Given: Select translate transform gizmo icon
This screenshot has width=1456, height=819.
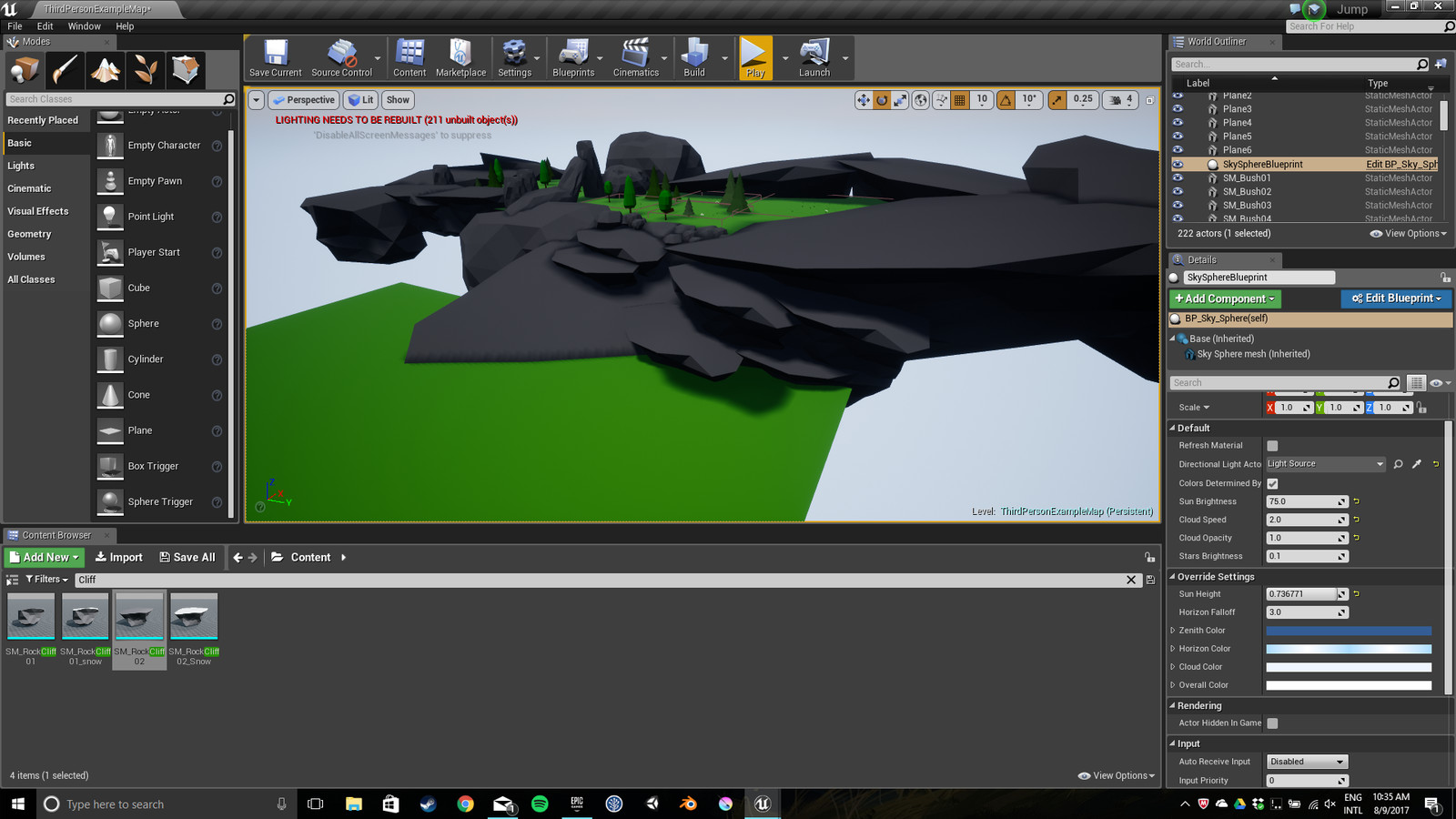Looking at the screenshot, I should click(x=863, y=100).
